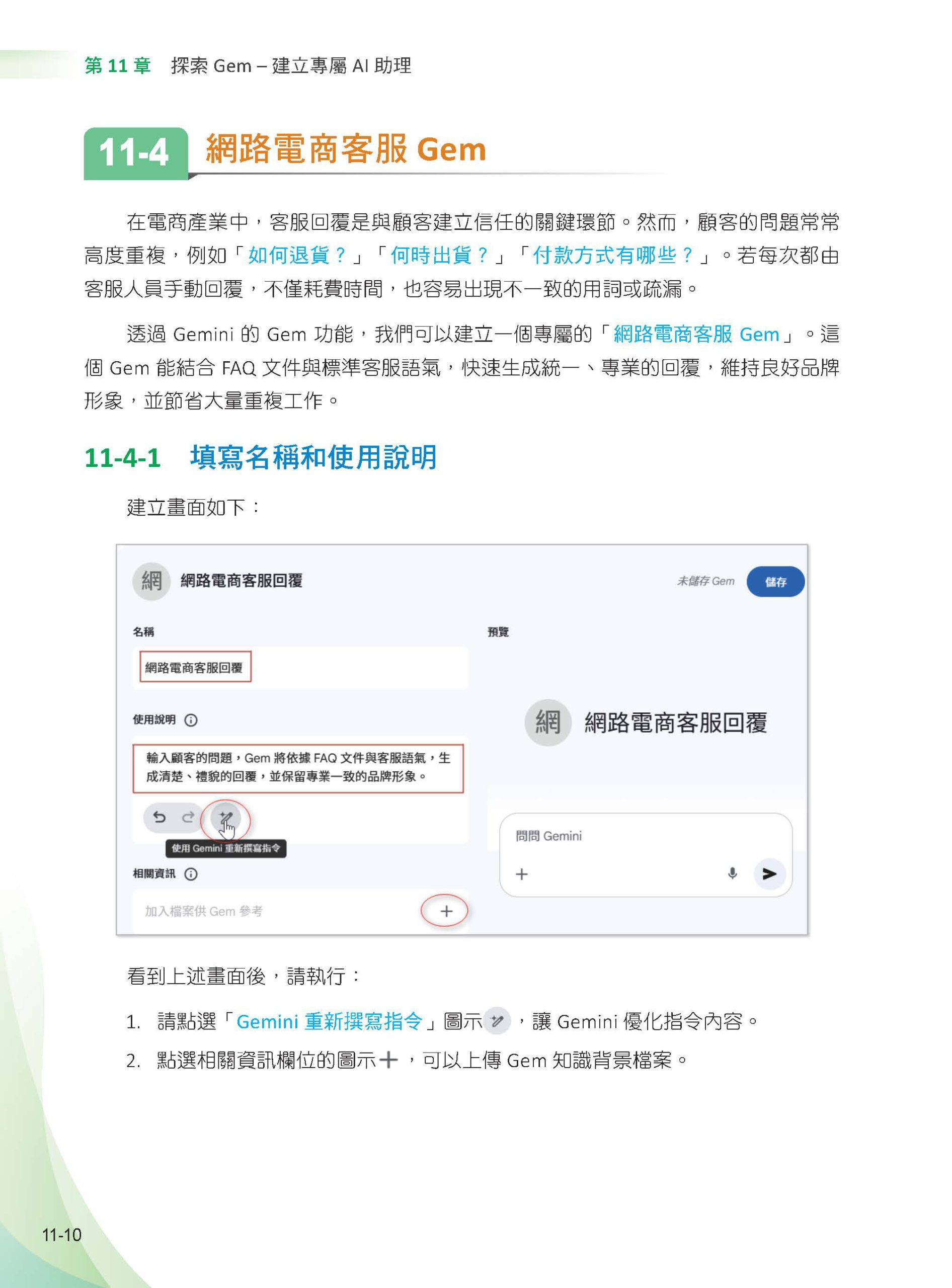Click the plus icon inside 問問 Gemini box
The height and width of the screenshot is (1288, 952).
tap(521, 874)
